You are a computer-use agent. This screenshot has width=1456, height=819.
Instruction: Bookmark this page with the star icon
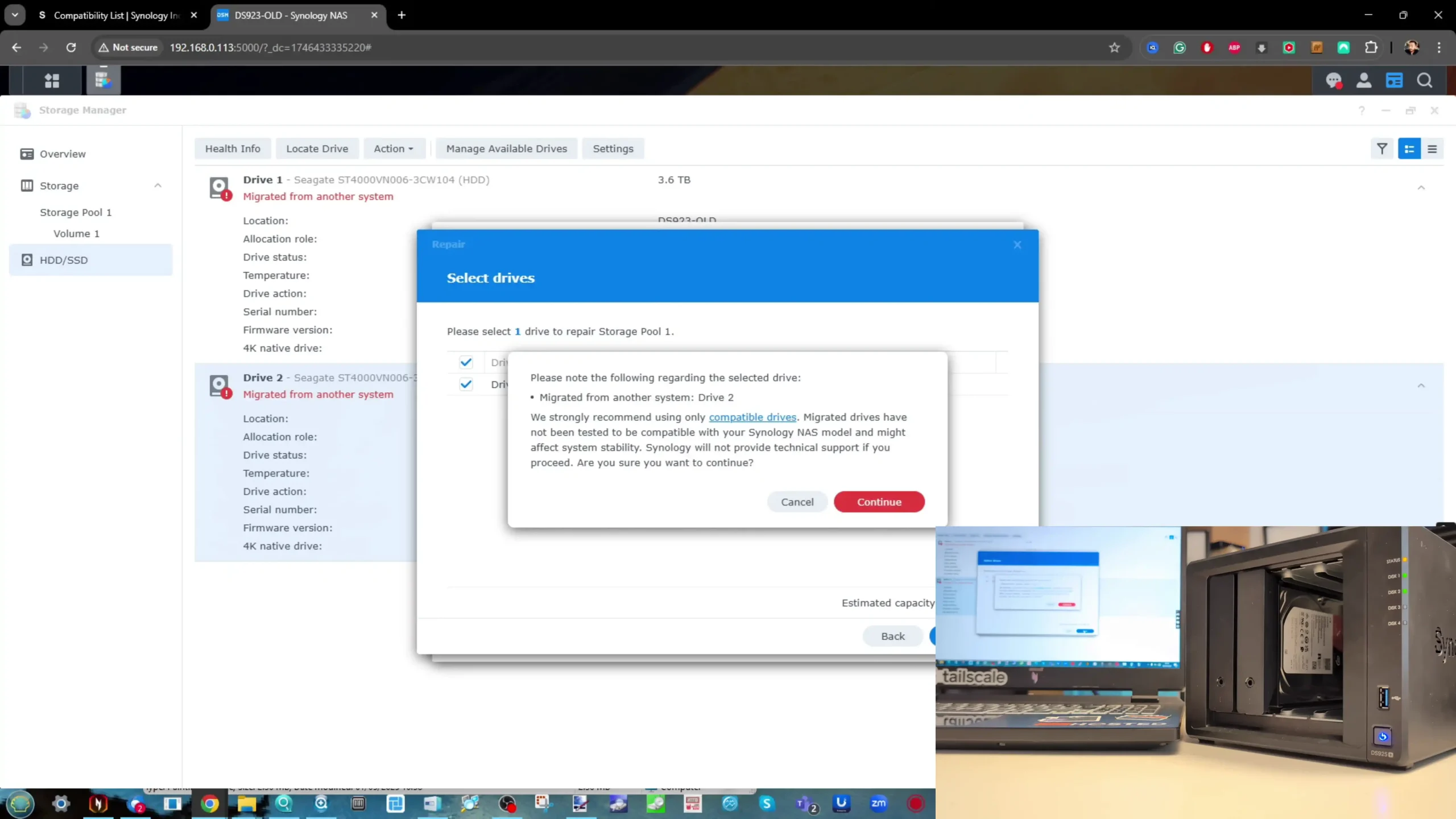pyautogui.click(x=1114, y=48)
